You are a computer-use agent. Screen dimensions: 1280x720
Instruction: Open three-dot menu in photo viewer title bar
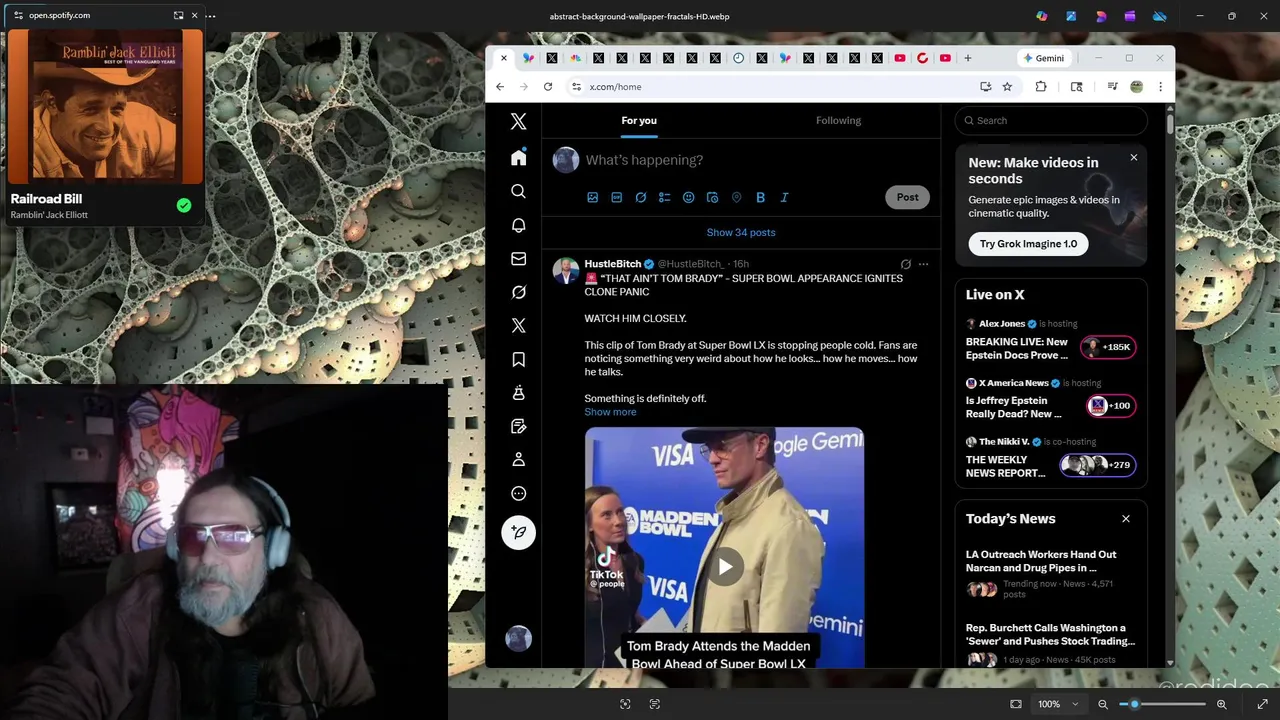210,15
